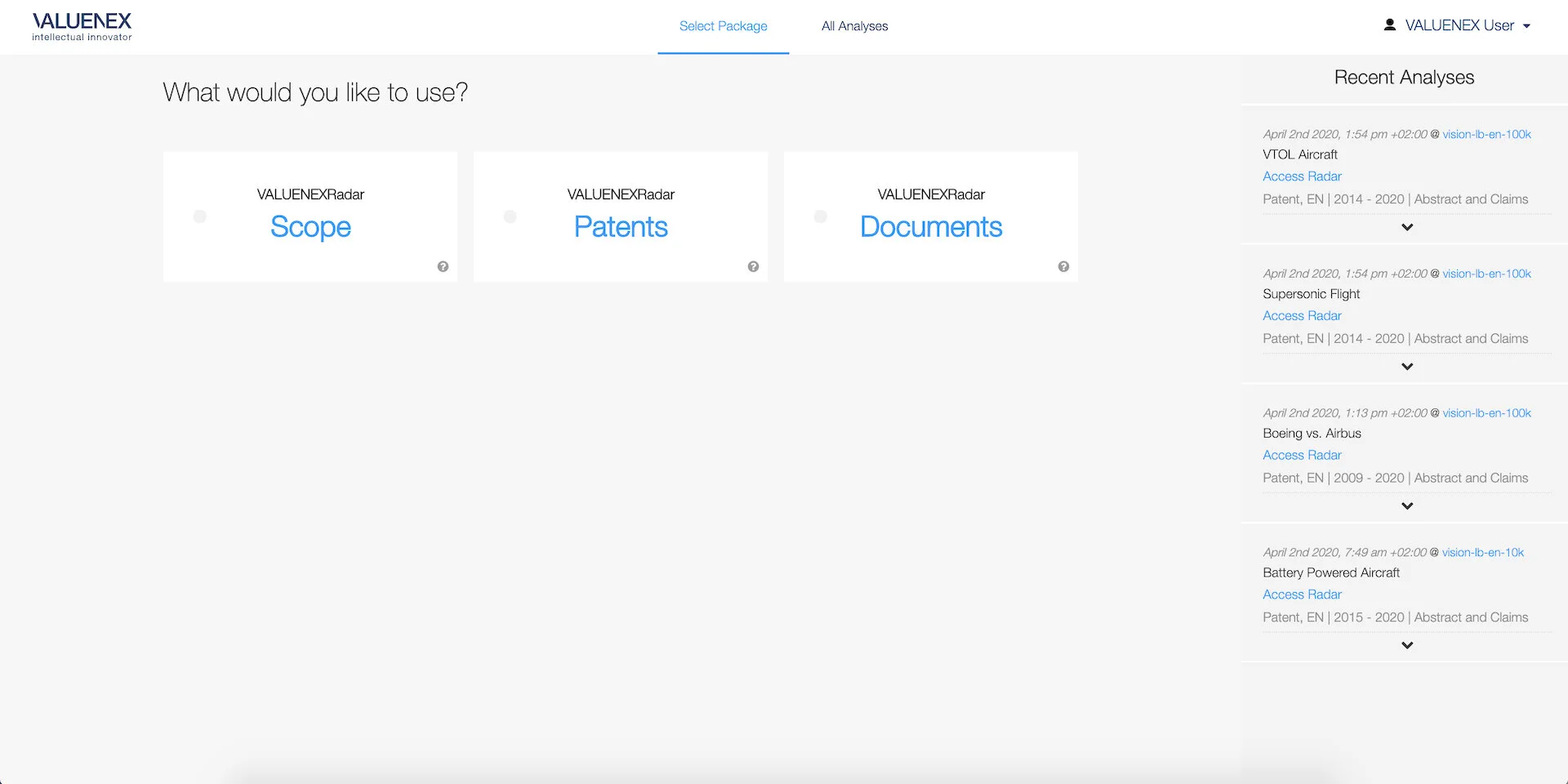
Task: Switch to the All Analyses tab
Action: pyautogui.click(x=854, y=25)
